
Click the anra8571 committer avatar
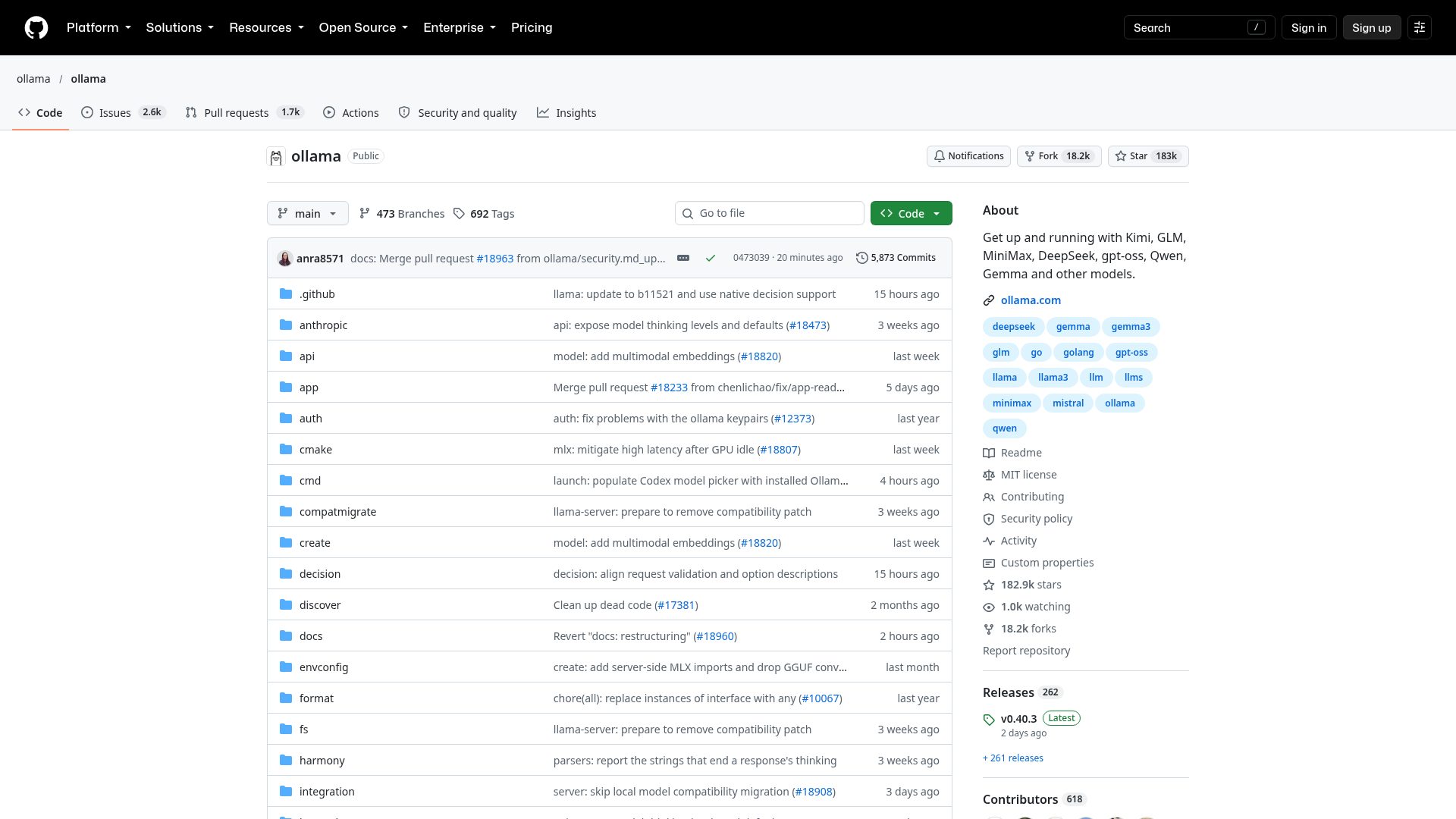point(285,258)
